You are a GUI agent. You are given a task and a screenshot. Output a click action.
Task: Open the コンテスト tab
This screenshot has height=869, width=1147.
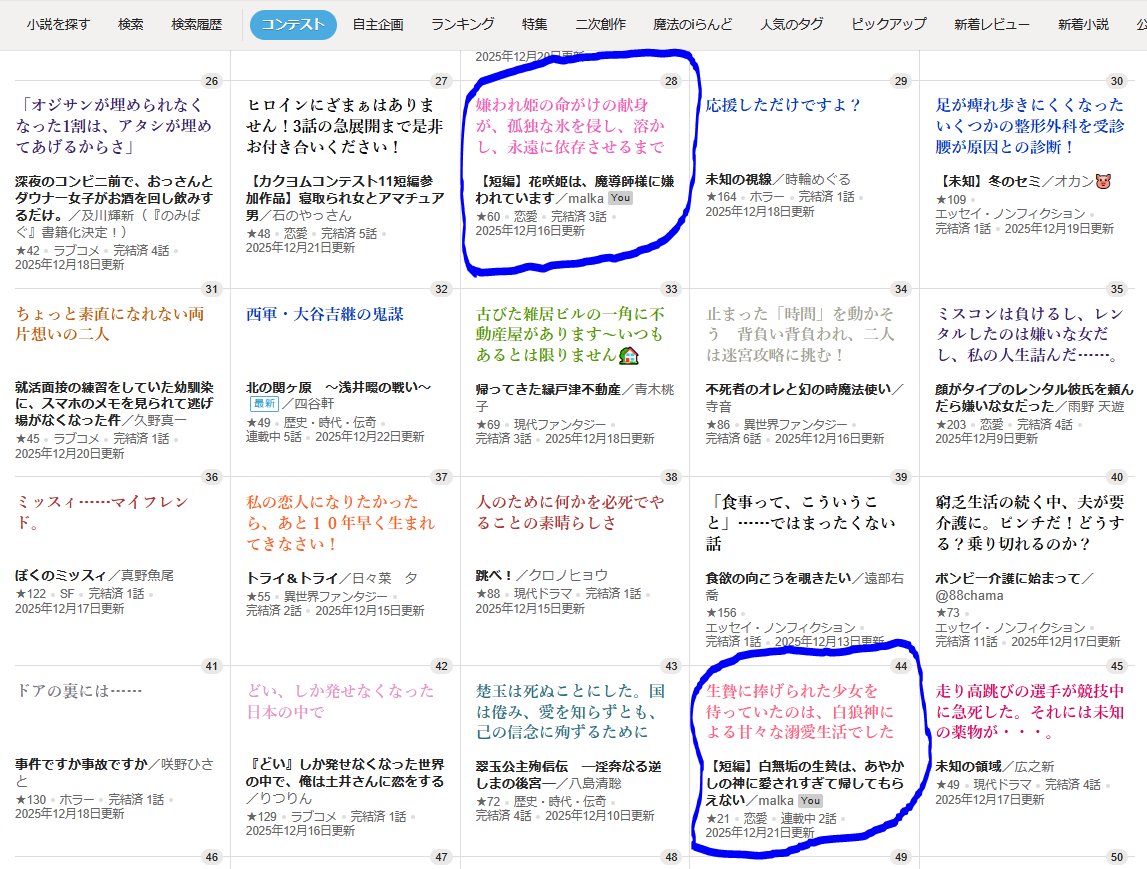pos(293,24)
